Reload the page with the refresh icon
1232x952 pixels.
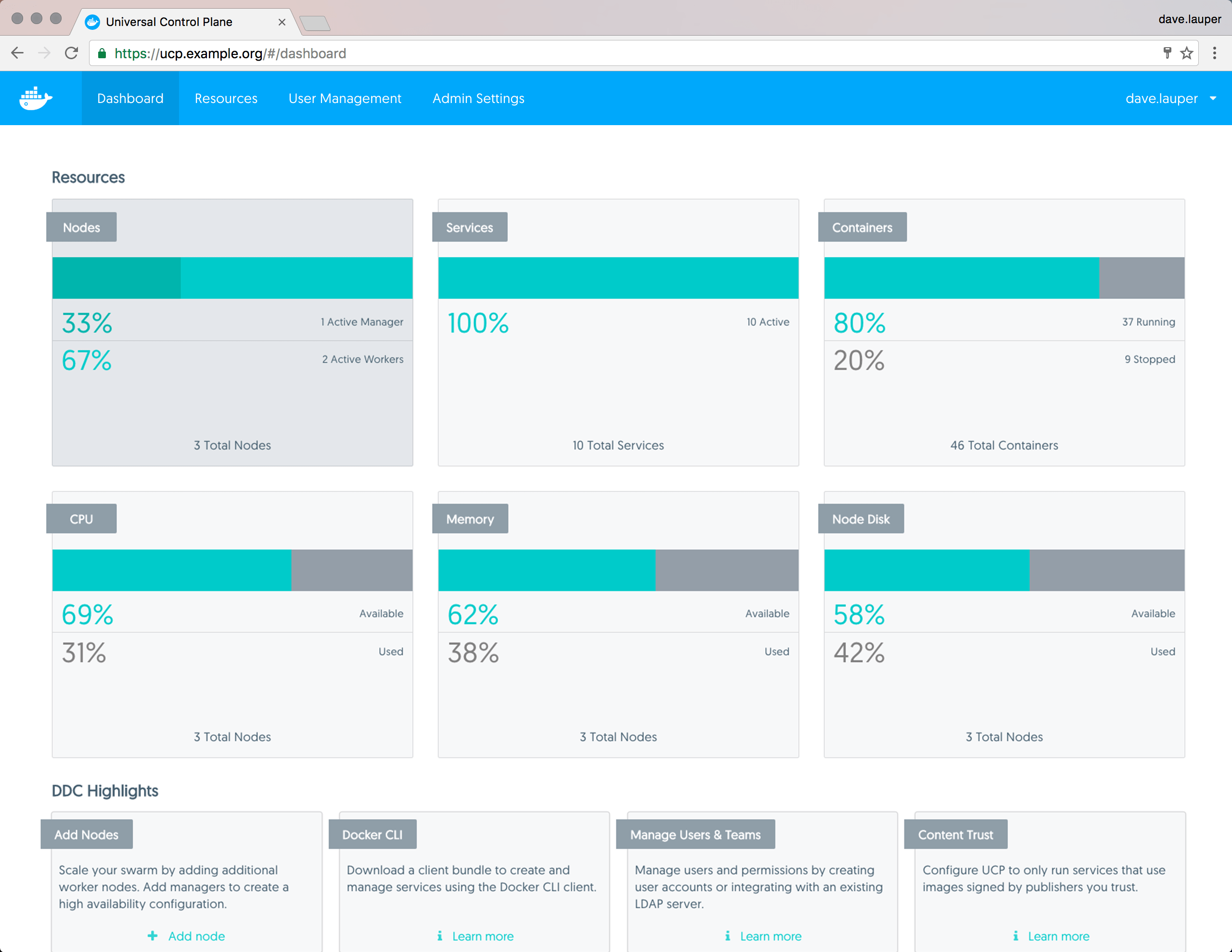pyautogui.click(x=72, y=53)
